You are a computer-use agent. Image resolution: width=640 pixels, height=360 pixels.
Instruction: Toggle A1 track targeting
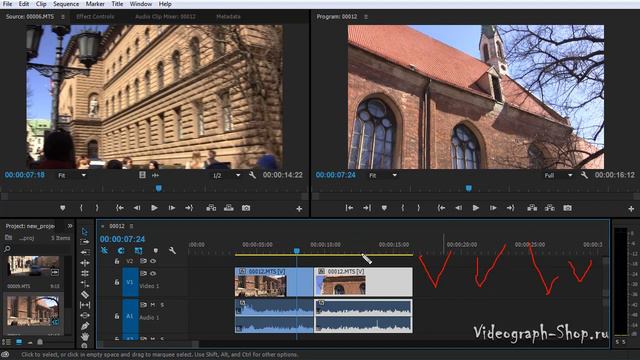pos(130,316)
